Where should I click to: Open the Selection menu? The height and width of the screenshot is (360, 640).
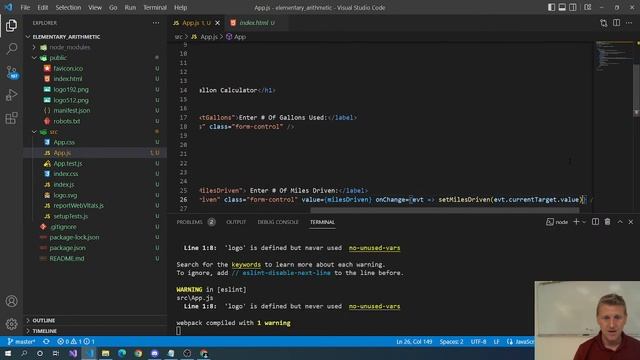68,7
